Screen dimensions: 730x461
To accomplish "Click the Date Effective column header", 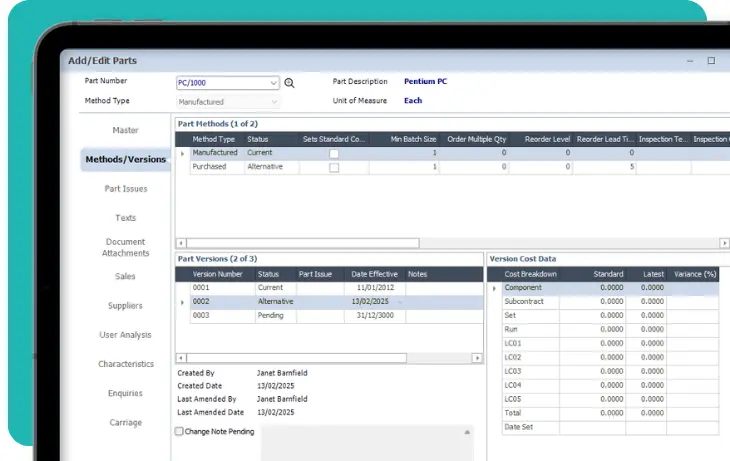I will pyautogui.click(x=374, y=274).
